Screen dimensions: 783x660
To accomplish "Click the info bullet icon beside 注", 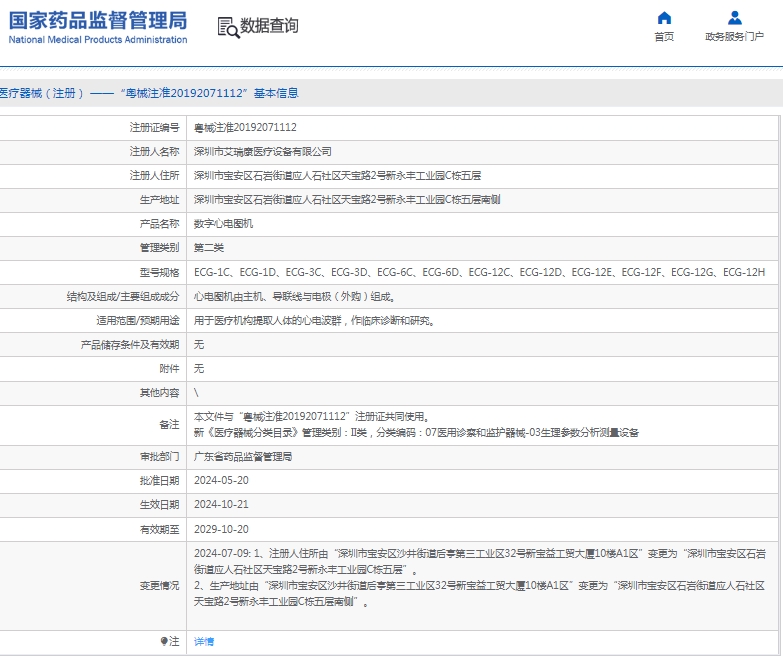I will (x=164, y=641).
